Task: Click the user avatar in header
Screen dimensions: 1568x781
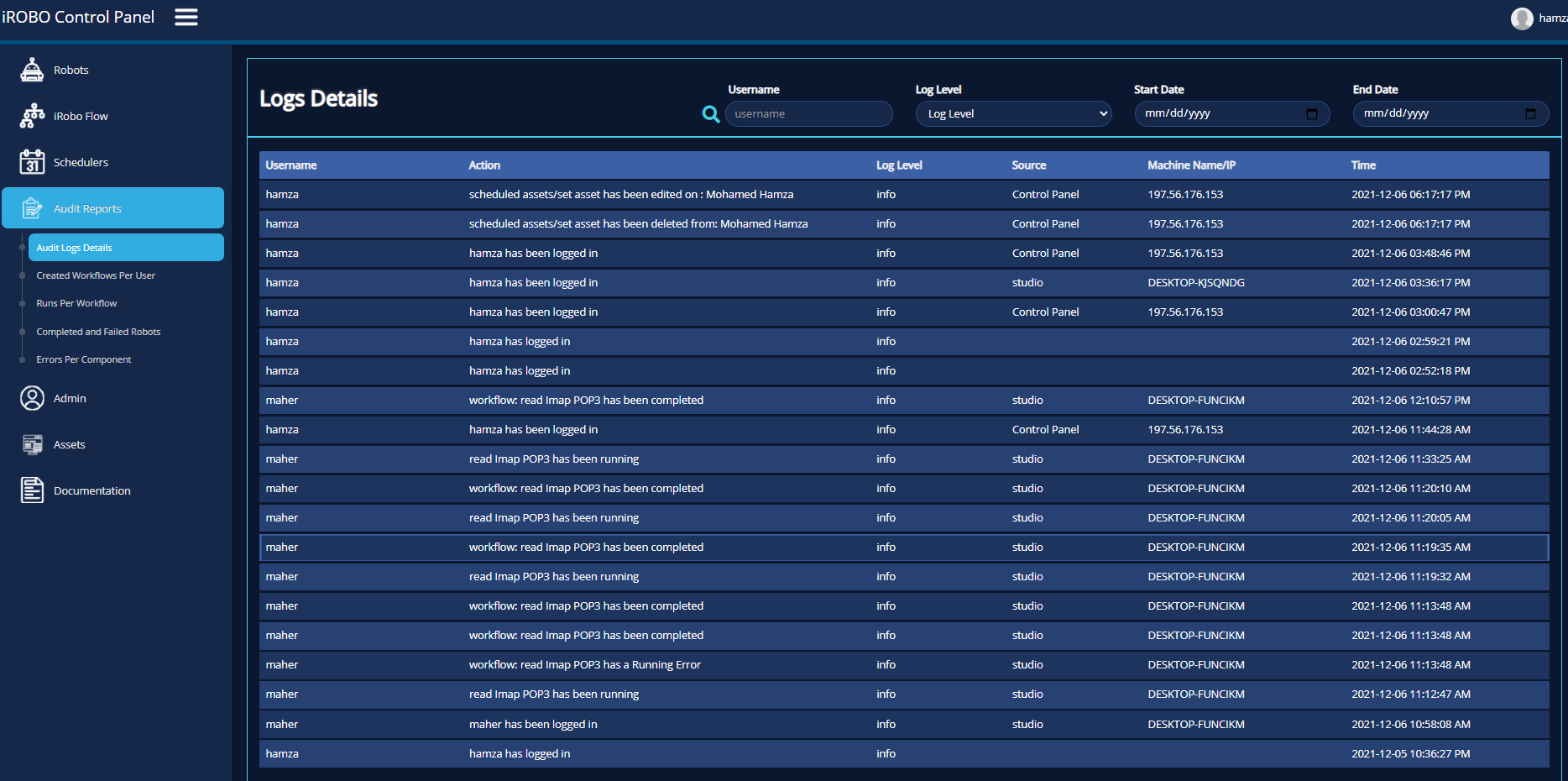Action: pyautogui.click(x=1521, y=18)
